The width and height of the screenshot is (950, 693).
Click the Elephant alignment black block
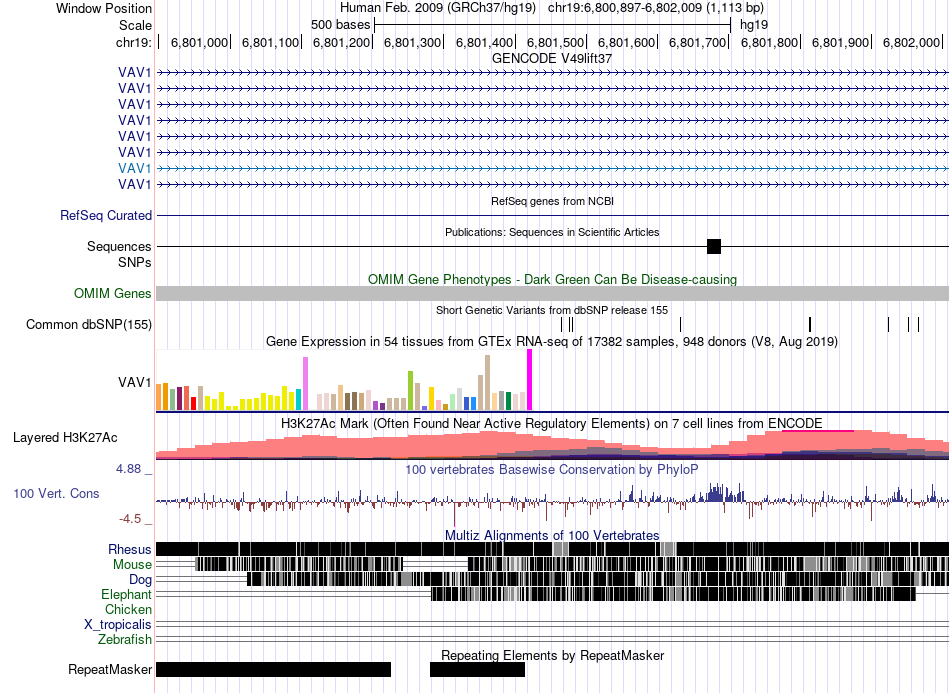(x=673, y=594)
